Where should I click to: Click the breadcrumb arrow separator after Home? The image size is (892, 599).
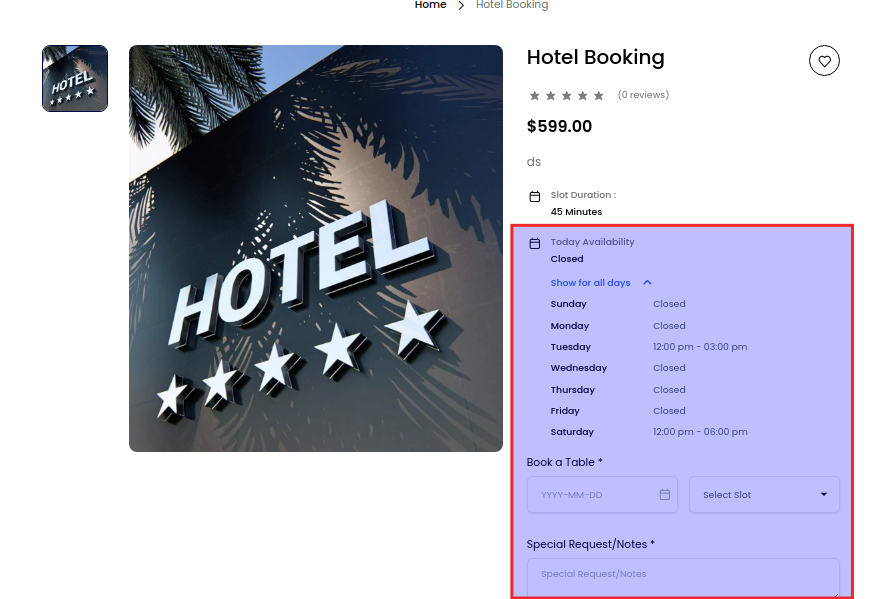[461, 5]
